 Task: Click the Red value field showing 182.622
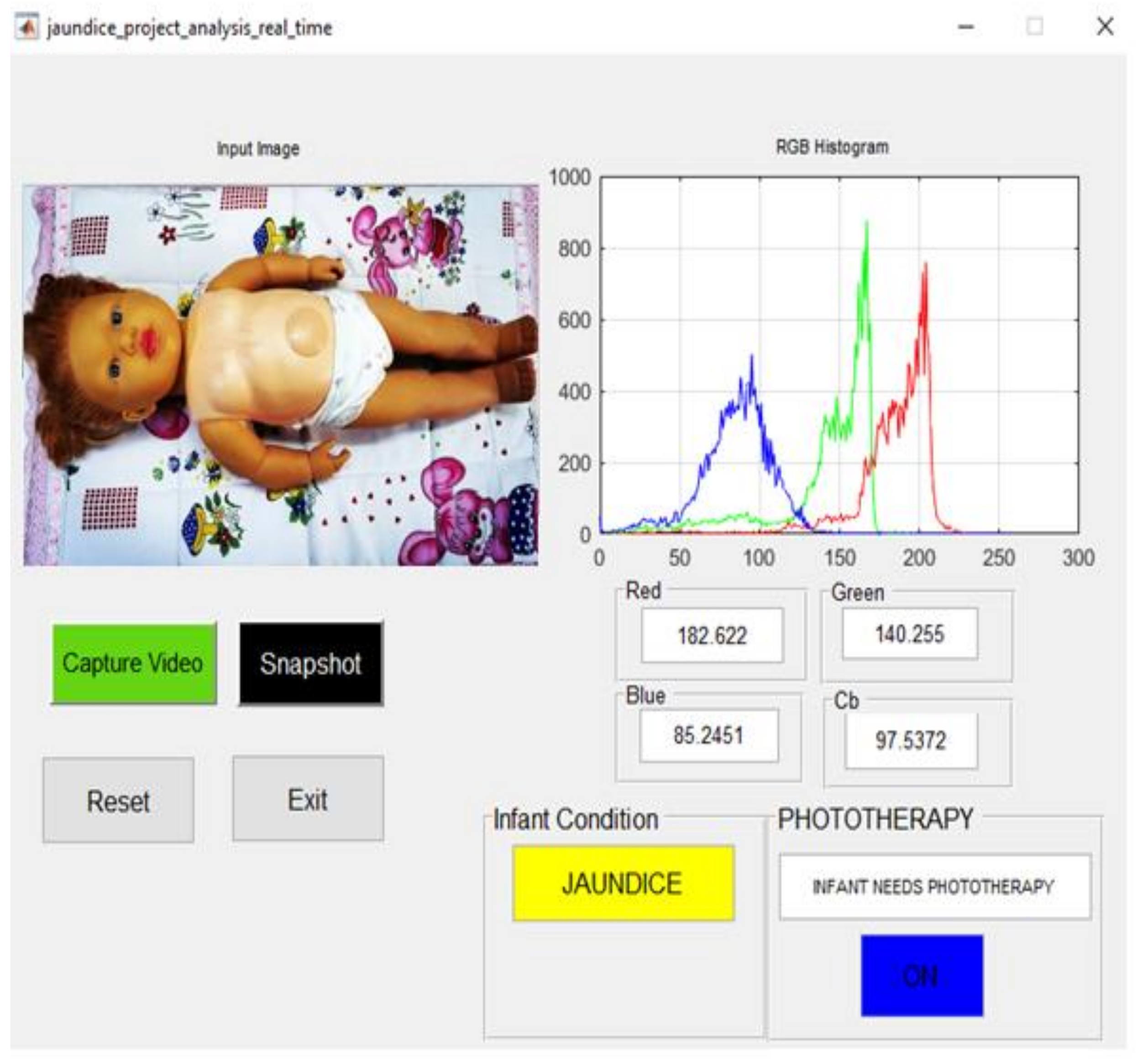click(712, 636)
